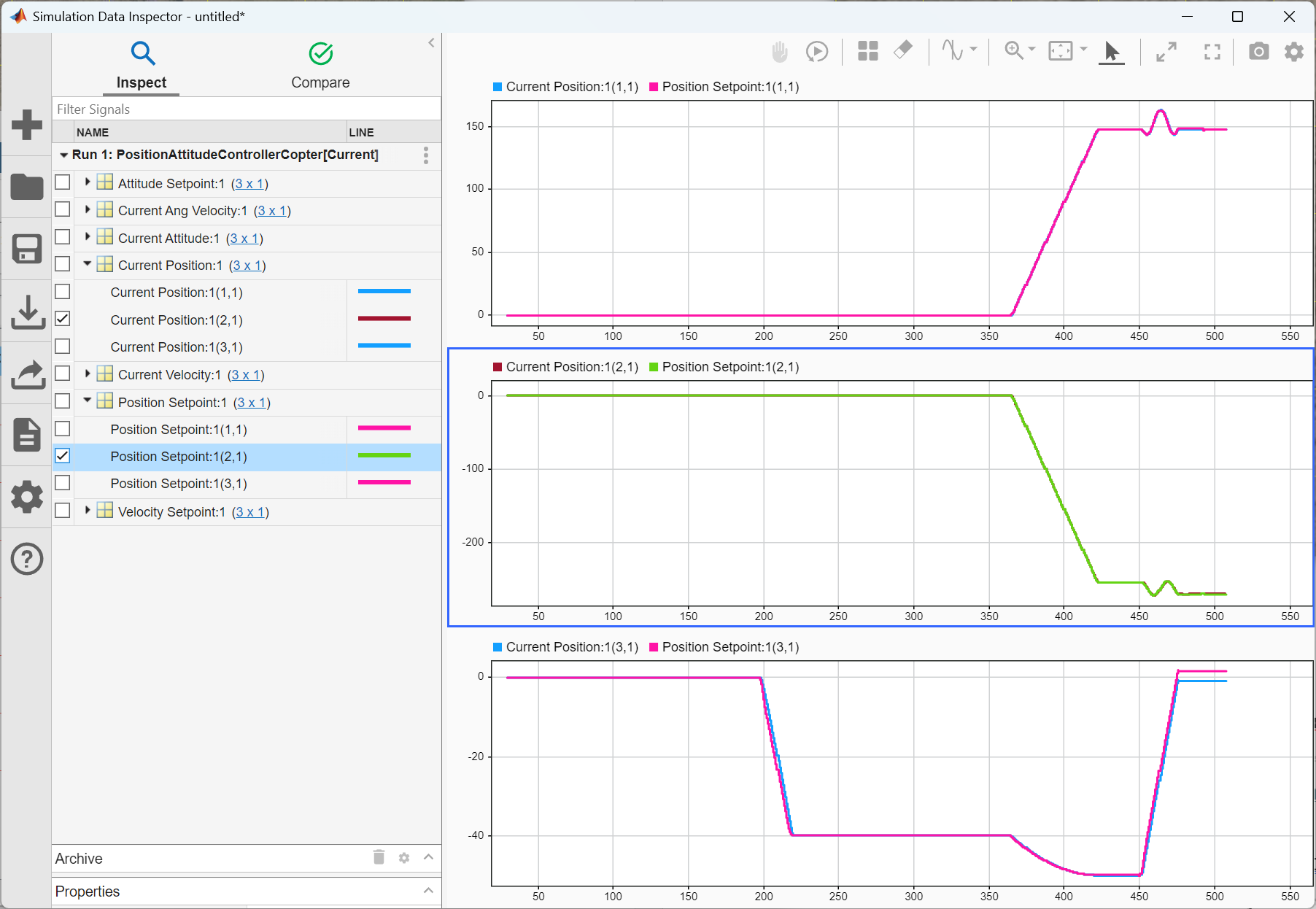
Task: Open the subplot layout grid icon
Action: (x=867, y=52)
